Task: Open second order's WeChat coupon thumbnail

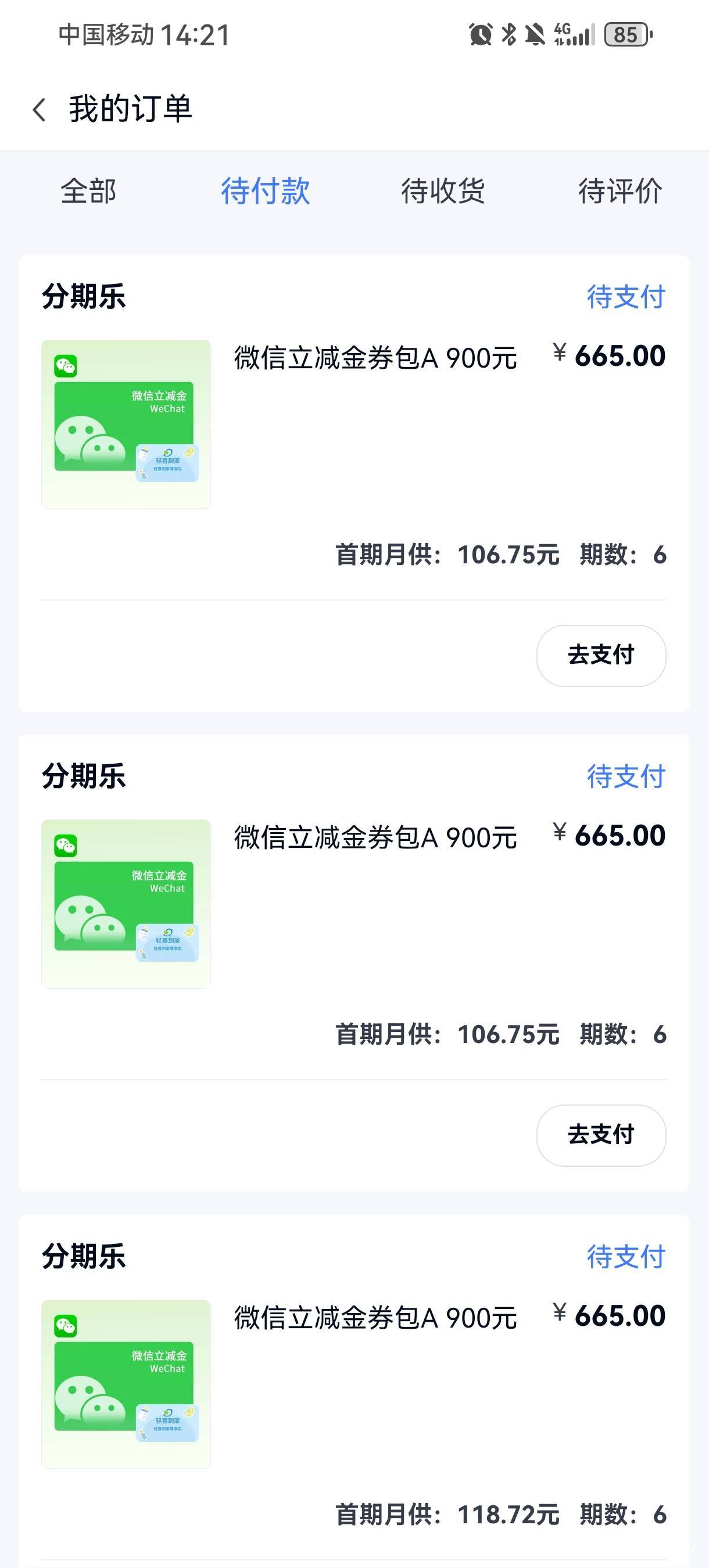Action: (126, 904)
